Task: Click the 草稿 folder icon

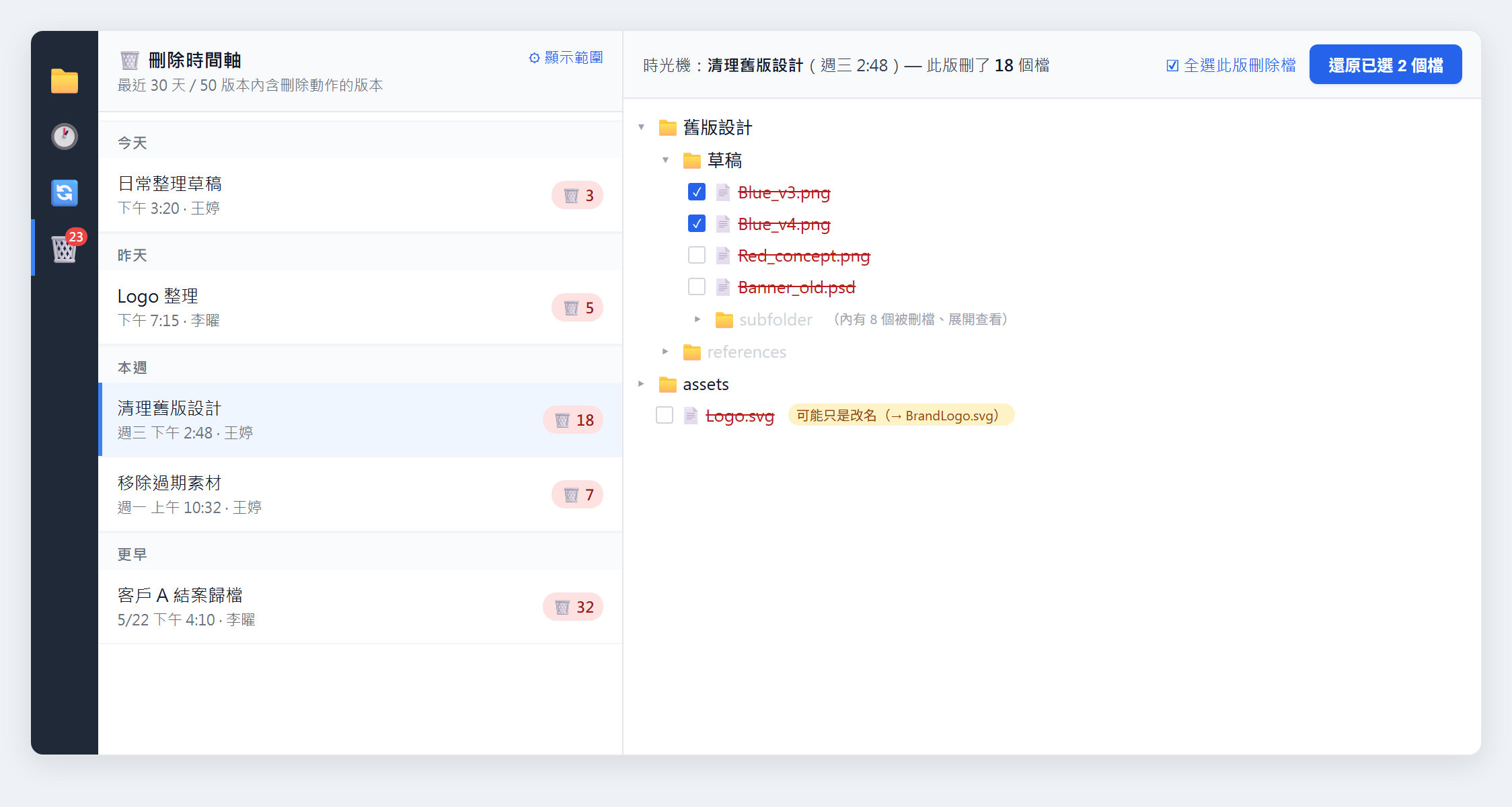Action: click(692, 160)
